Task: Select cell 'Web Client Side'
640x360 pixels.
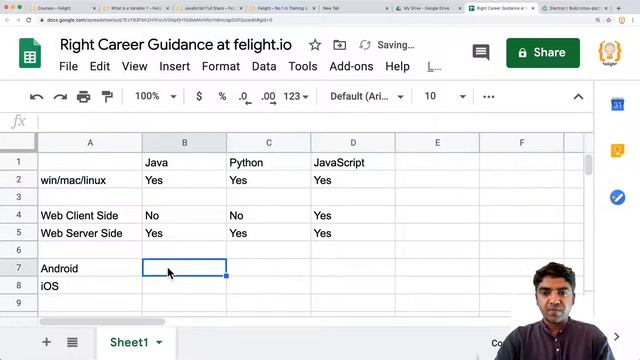Action: tap(90, 215)
